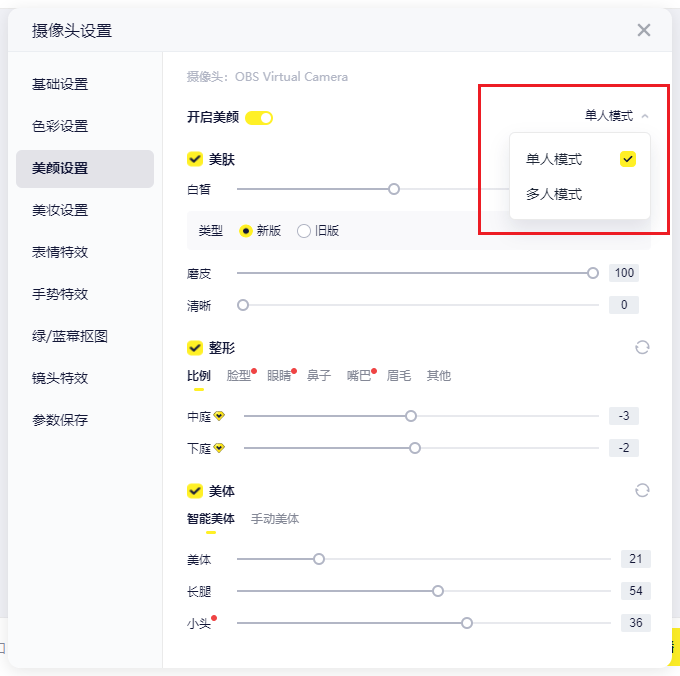Open 参数保存 in the sidebar

click(60, 420)
